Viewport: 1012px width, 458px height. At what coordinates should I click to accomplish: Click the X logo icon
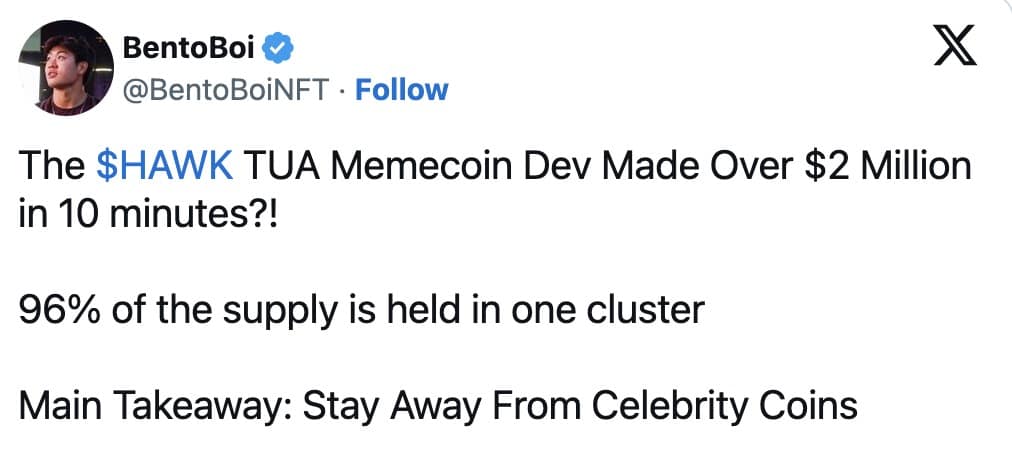click(x=954, y=48)
